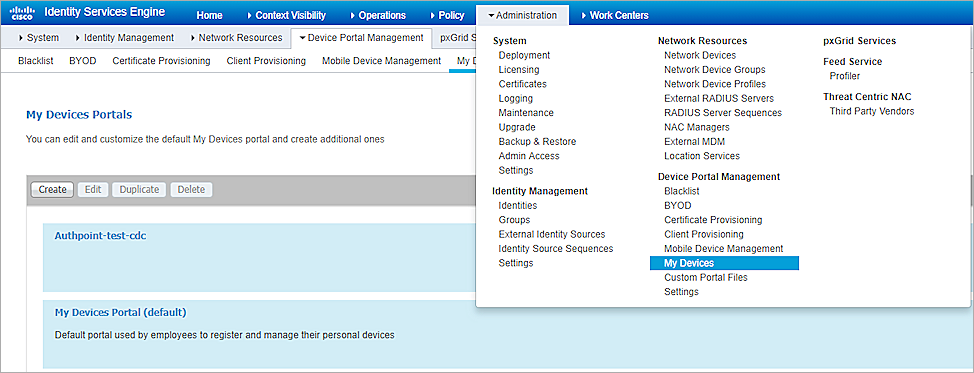Select BYOD in the Administration dropdown
The width and height of the screenshot is (974, 373).
pyautogui.click(x=678, y=205)
